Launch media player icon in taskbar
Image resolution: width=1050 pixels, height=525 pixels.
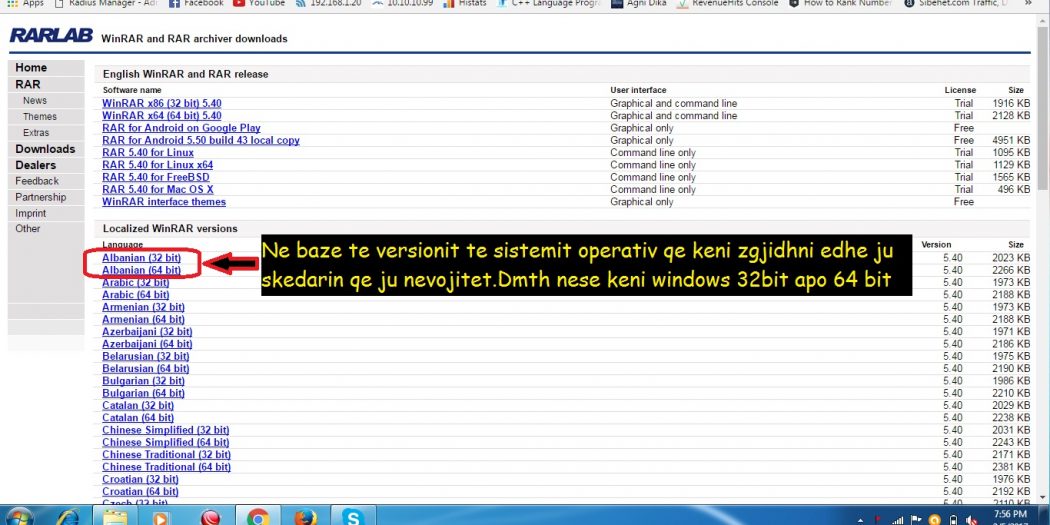161,518
